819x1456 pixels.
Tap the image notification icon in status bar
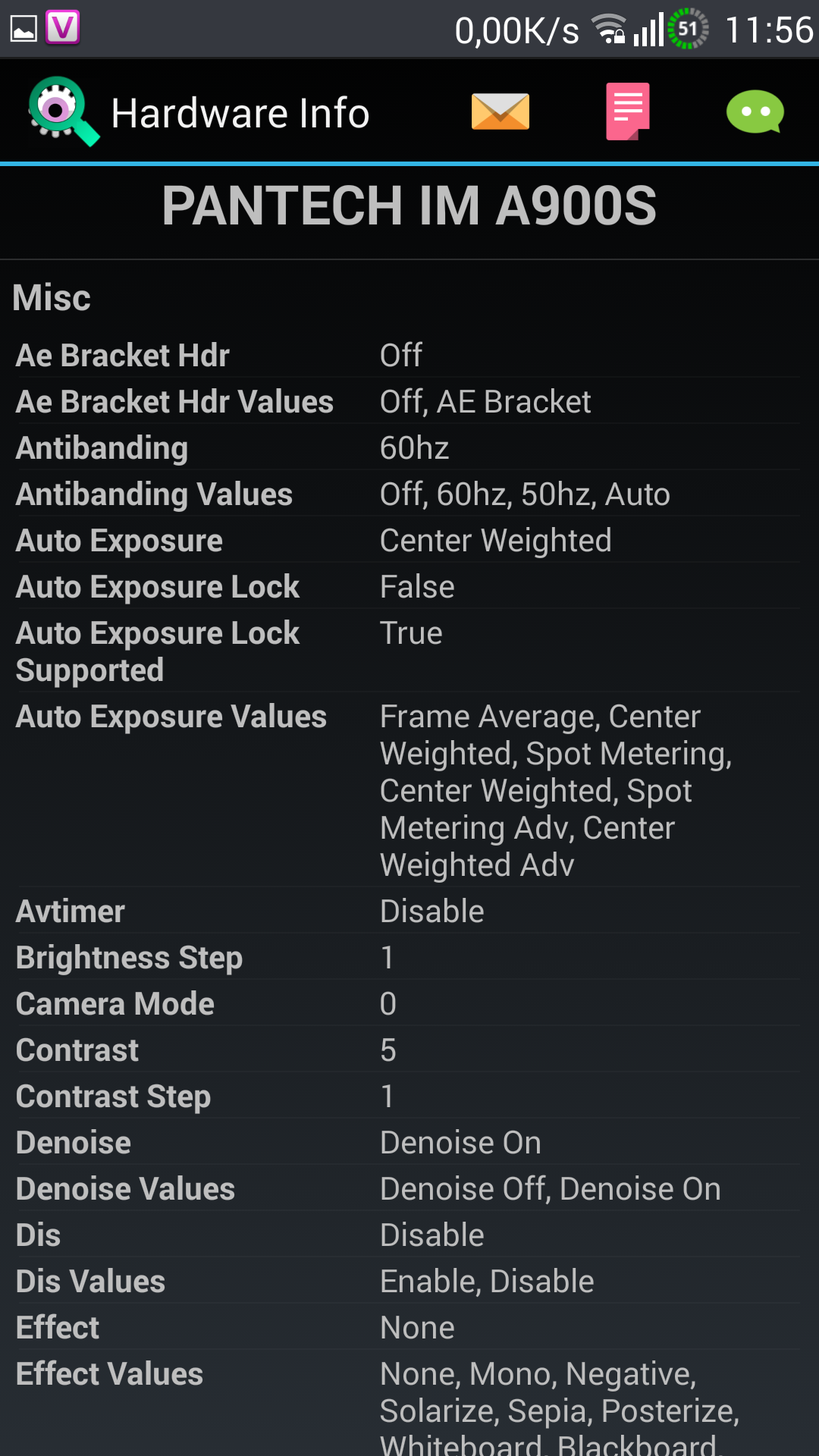24,30
